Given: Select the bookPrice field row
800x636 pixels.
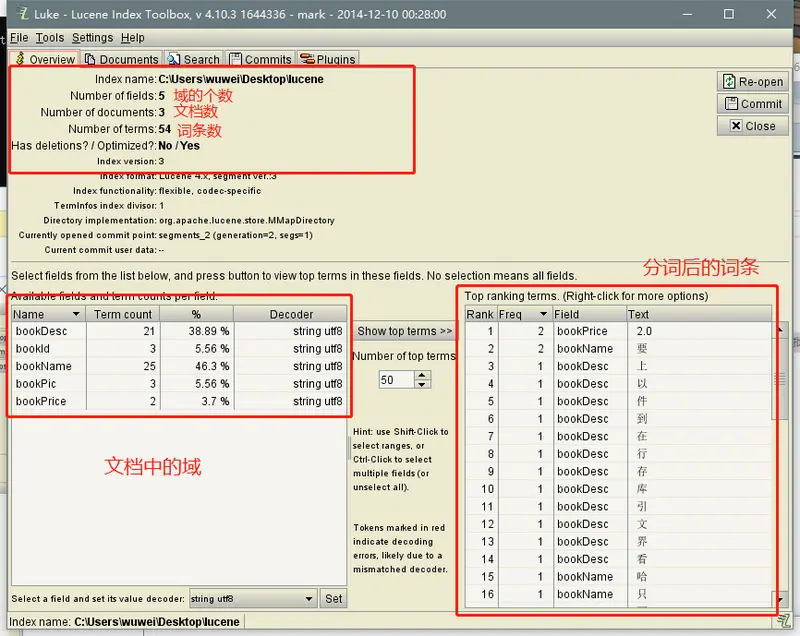Looking at the screenshot, I should [x=179, y=401].
